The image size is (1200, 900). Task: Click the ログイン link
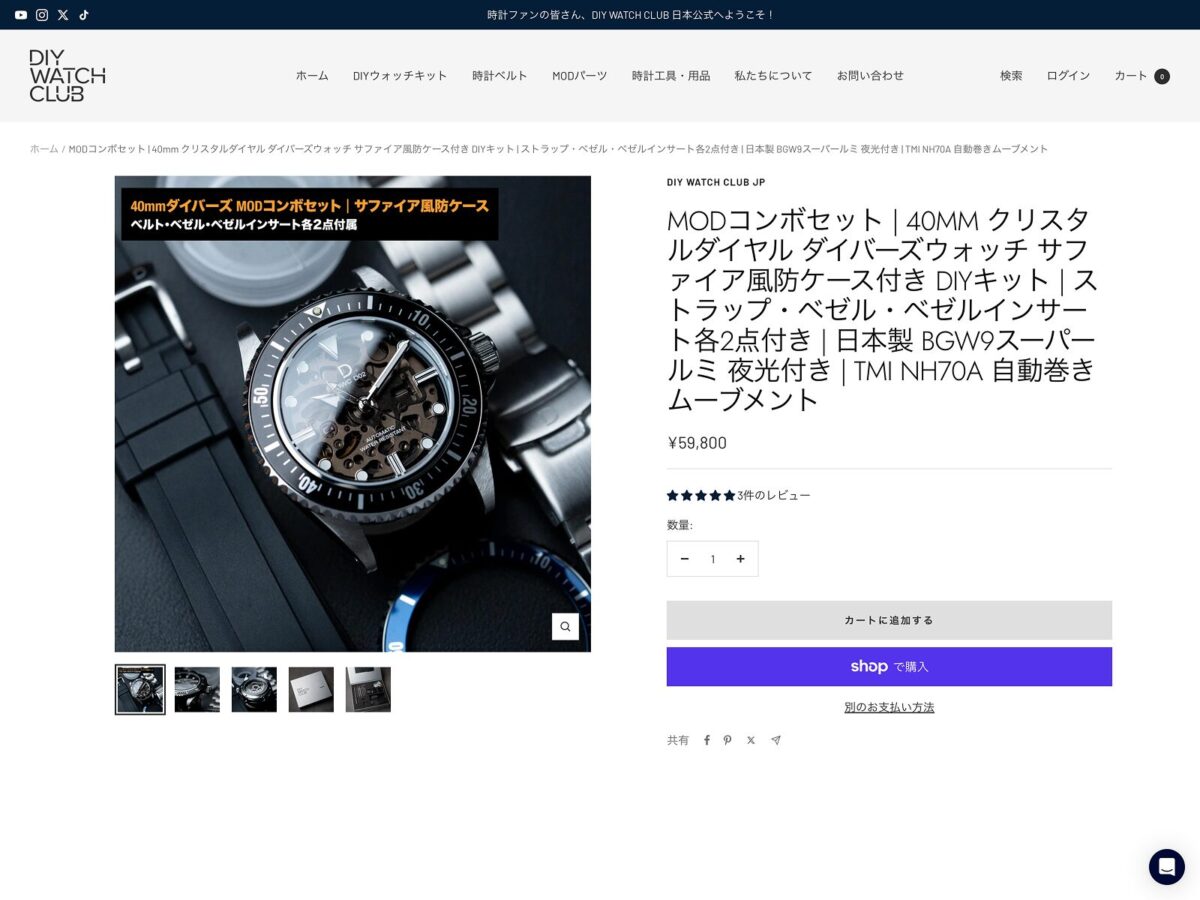1068,76
